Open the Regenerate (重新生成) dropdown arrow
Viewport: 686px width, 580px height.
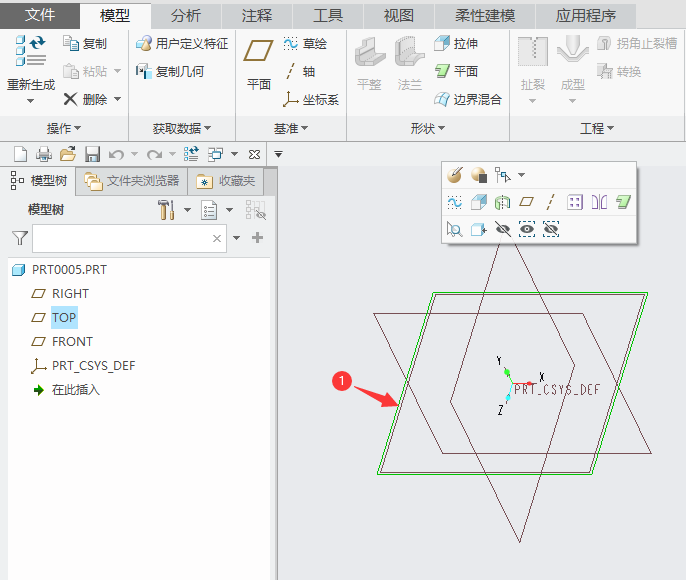pos(30,101)
